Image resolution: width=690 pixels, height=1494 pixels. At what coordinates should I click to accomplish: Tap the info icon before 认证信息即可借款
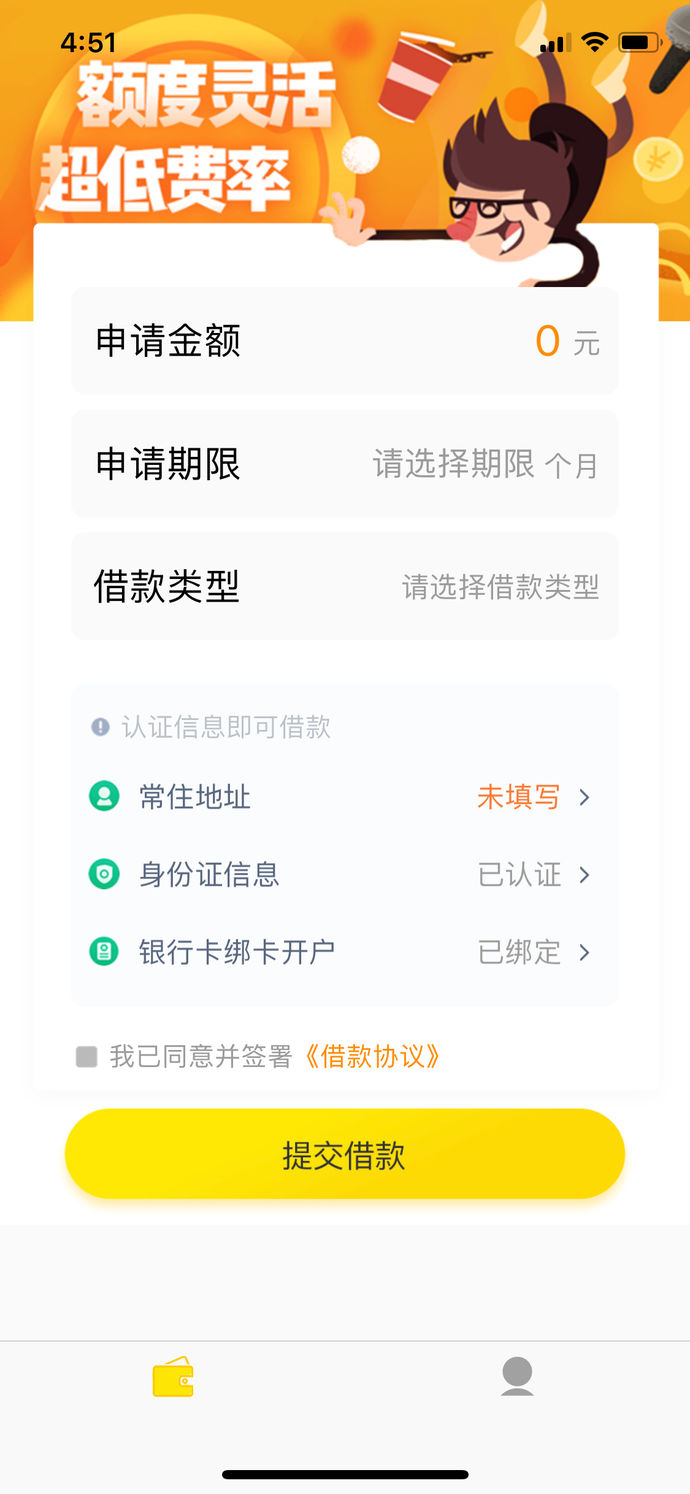(x=100, y=727)
